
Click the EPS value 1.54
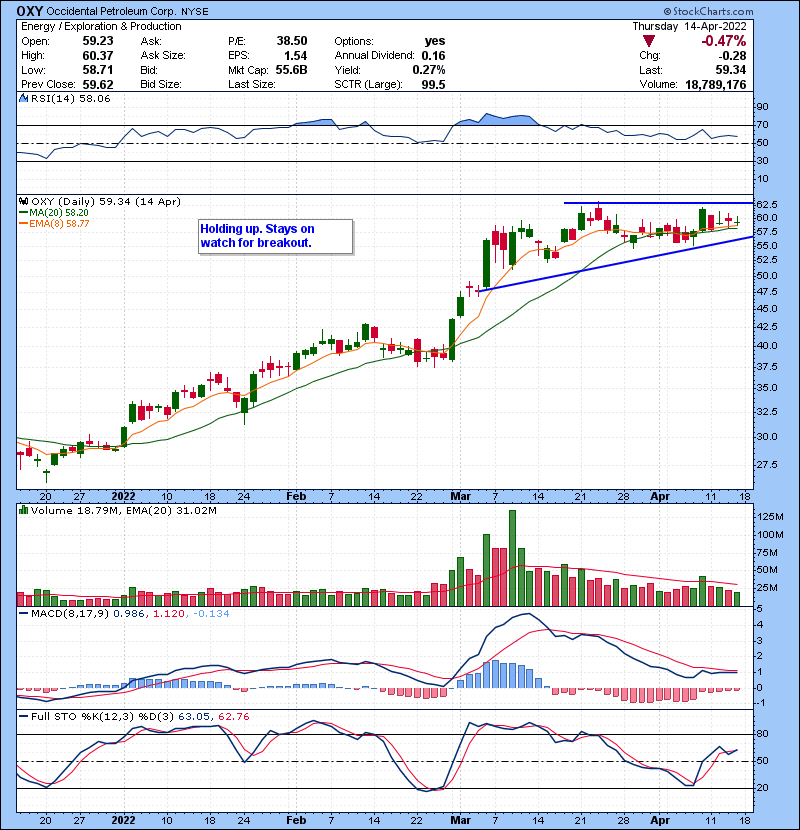click(295, 56)
